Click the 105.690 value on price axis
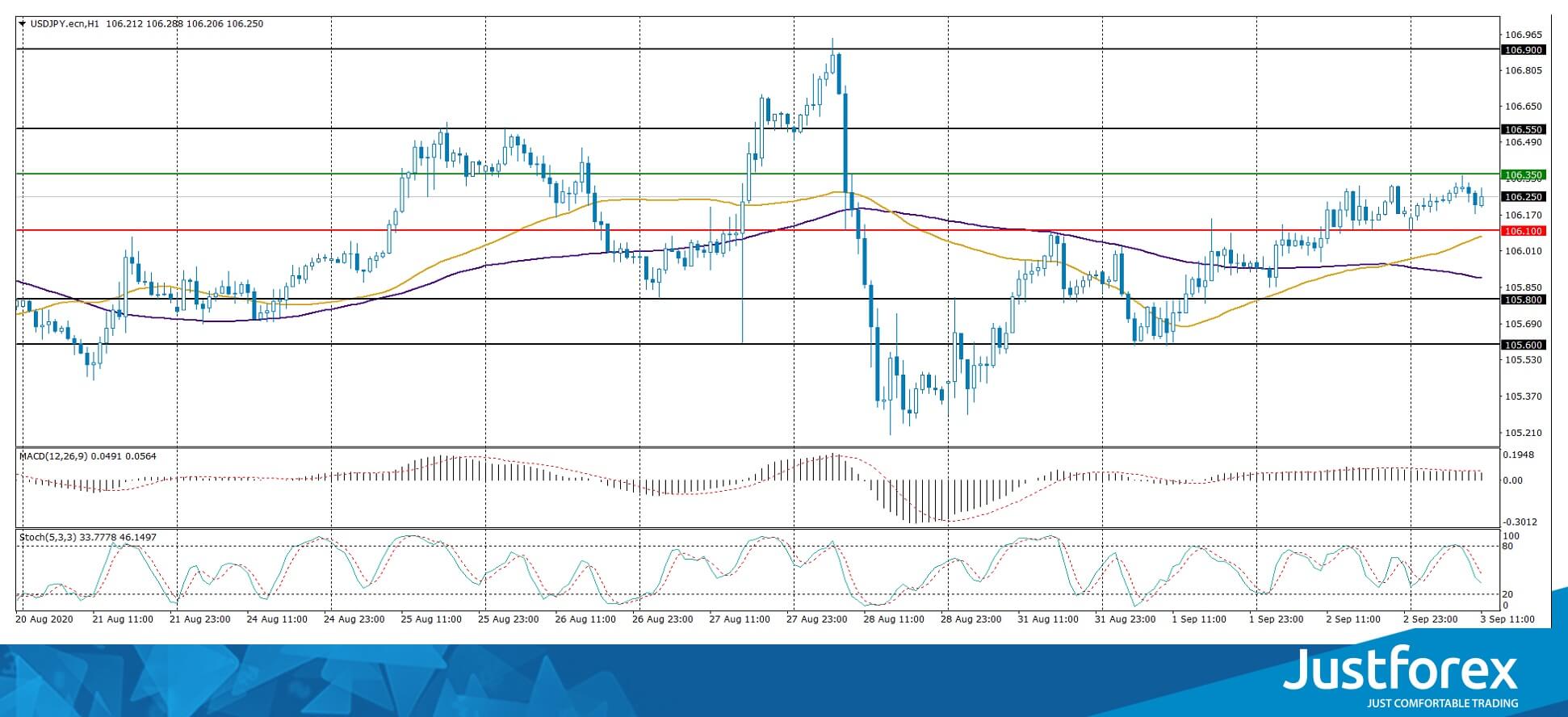Image resolution: width=1568 pixels, height=717 pixels. click(x=1524, y=324)
